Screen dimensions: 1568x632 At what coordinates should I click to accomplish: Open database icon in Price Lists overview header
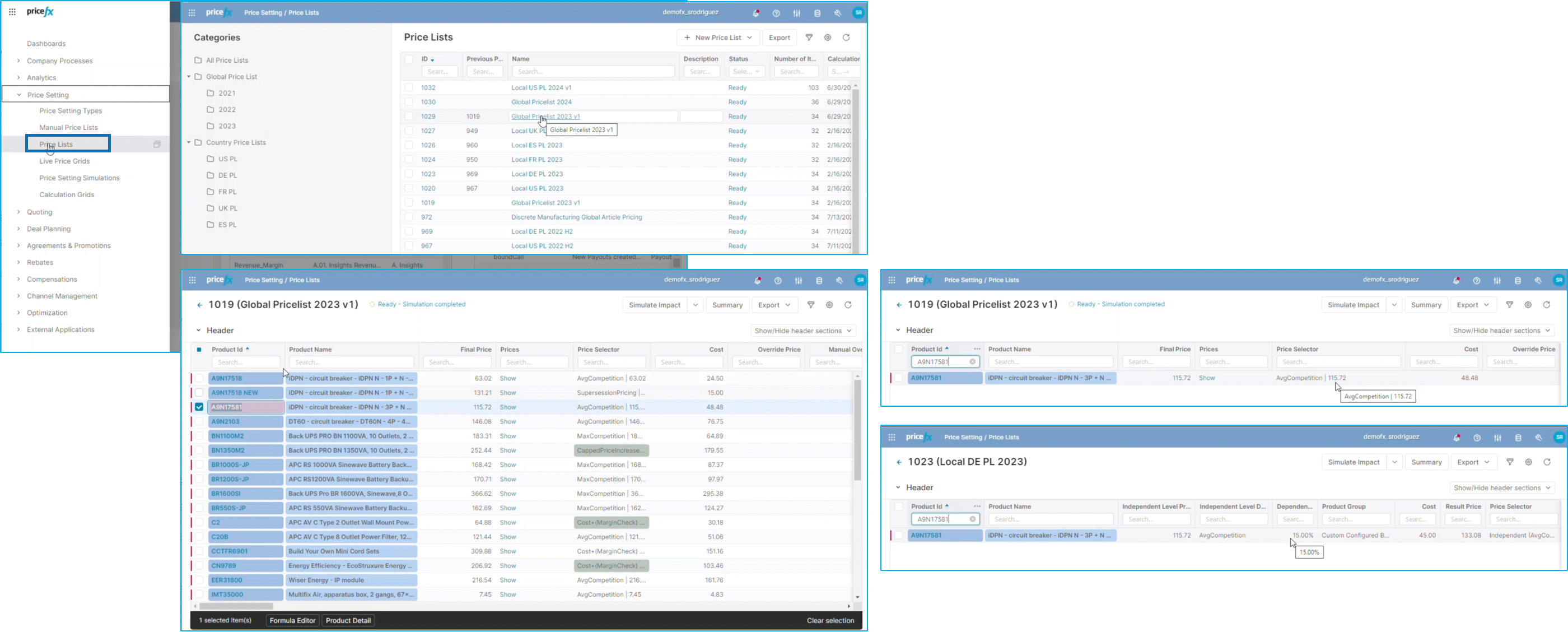(x=818, y=13)
